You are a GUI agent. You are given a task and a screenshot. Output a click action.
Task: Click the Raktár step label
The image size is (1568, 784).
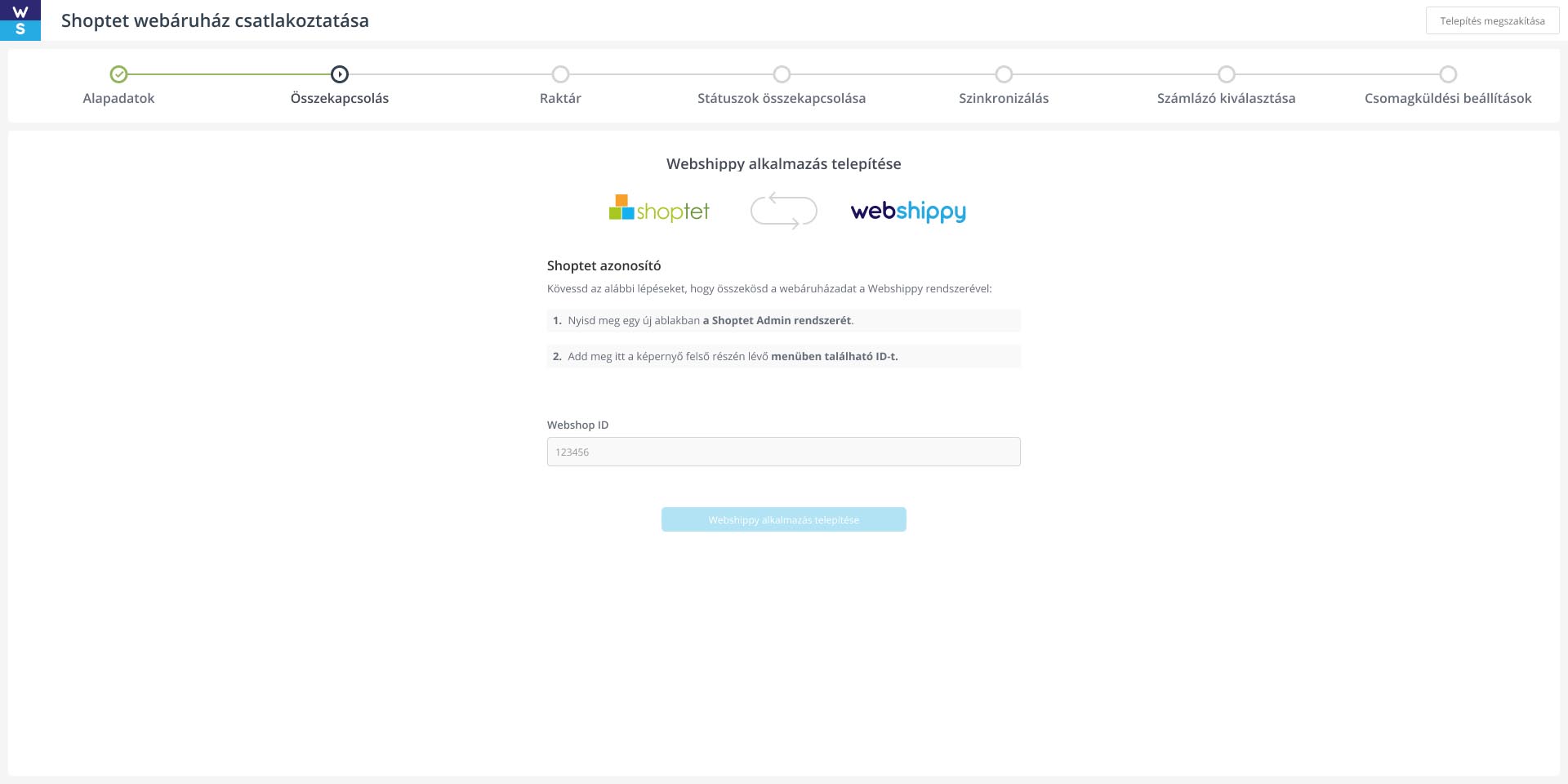pyautogui.click(x=560, y=98)
